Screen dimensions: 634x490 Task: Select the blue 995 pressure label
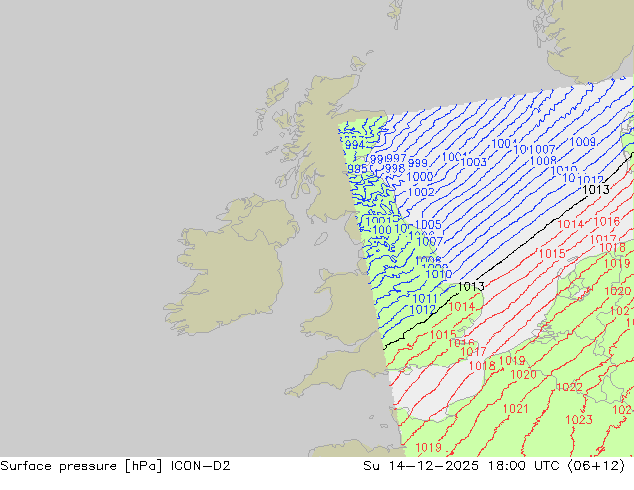[x=357, y=169]
